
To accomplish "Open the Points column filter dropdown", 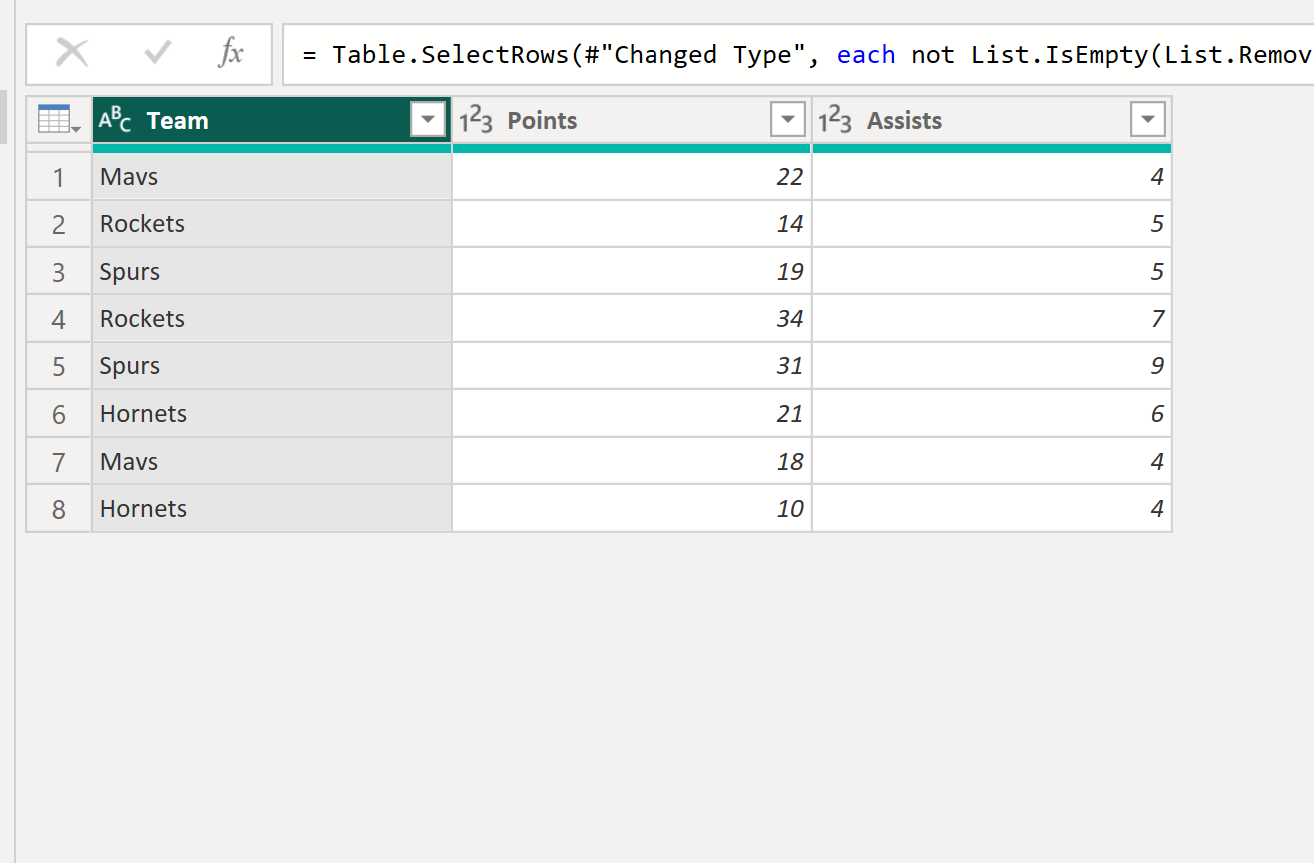I will [789, 119].
